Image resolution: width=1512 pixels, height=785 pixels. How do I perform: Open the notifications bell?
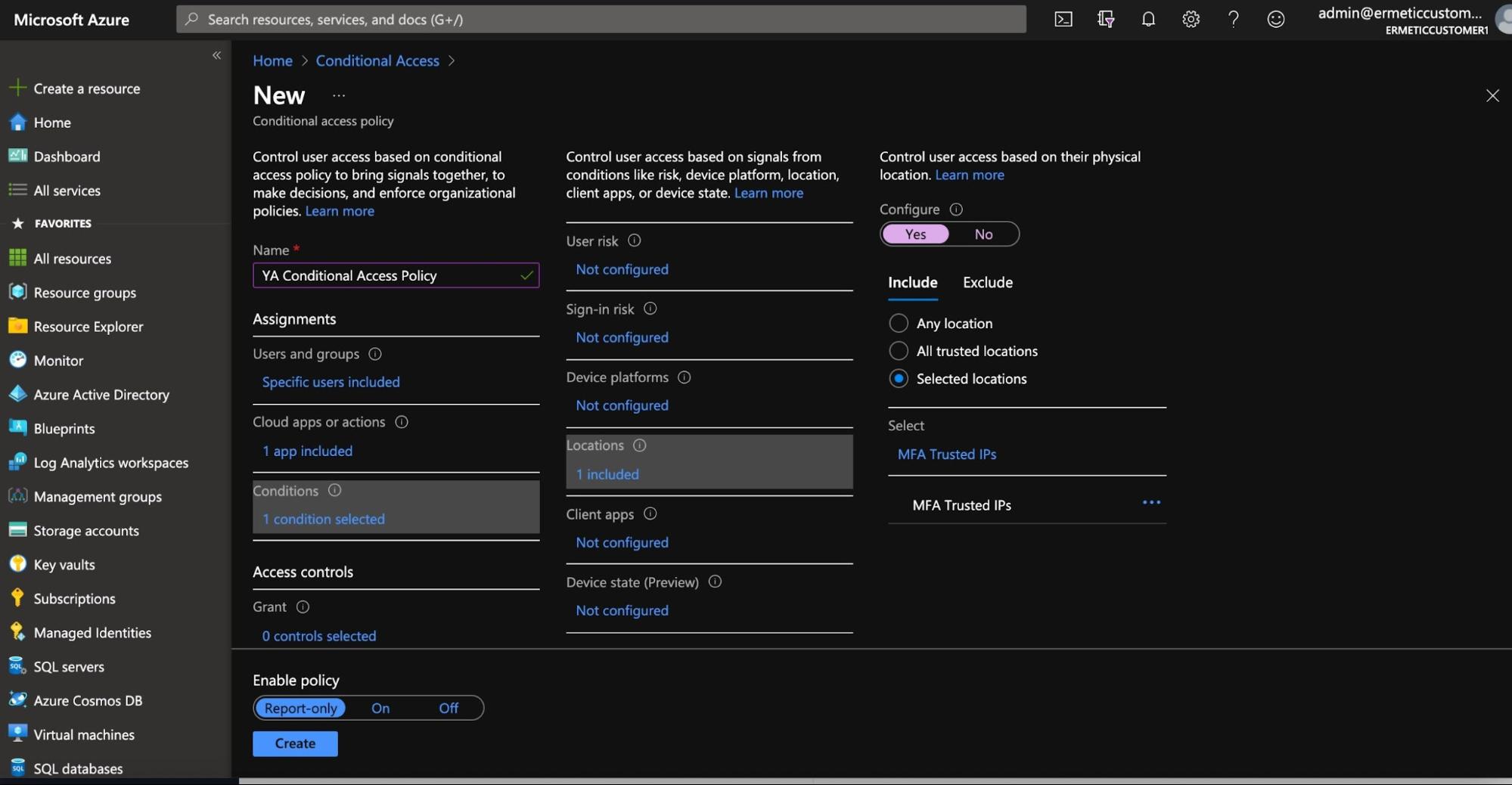pos(1148,19)
